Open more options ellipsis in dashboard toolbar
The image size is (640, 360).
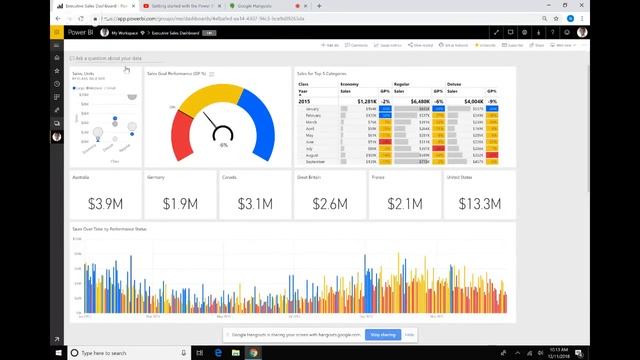click(584, 45)
